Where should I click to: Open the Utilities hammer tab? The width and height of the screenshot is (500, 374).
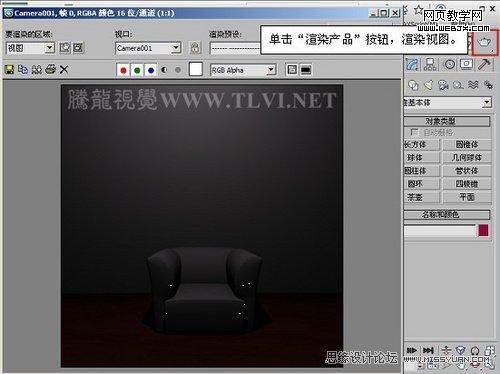tap(484, 64)
